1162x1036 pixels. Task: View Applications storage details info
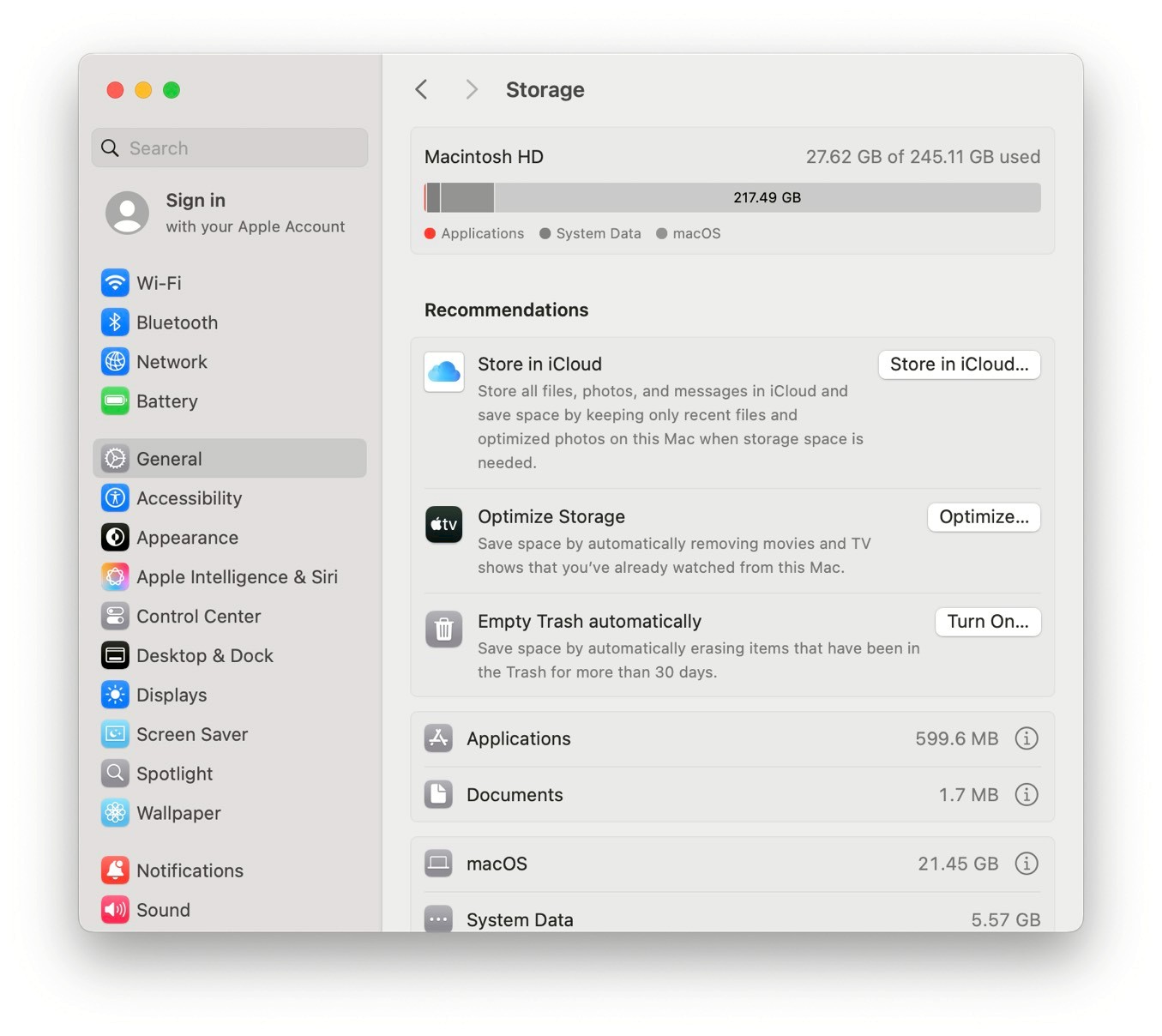coord(1027,738)
